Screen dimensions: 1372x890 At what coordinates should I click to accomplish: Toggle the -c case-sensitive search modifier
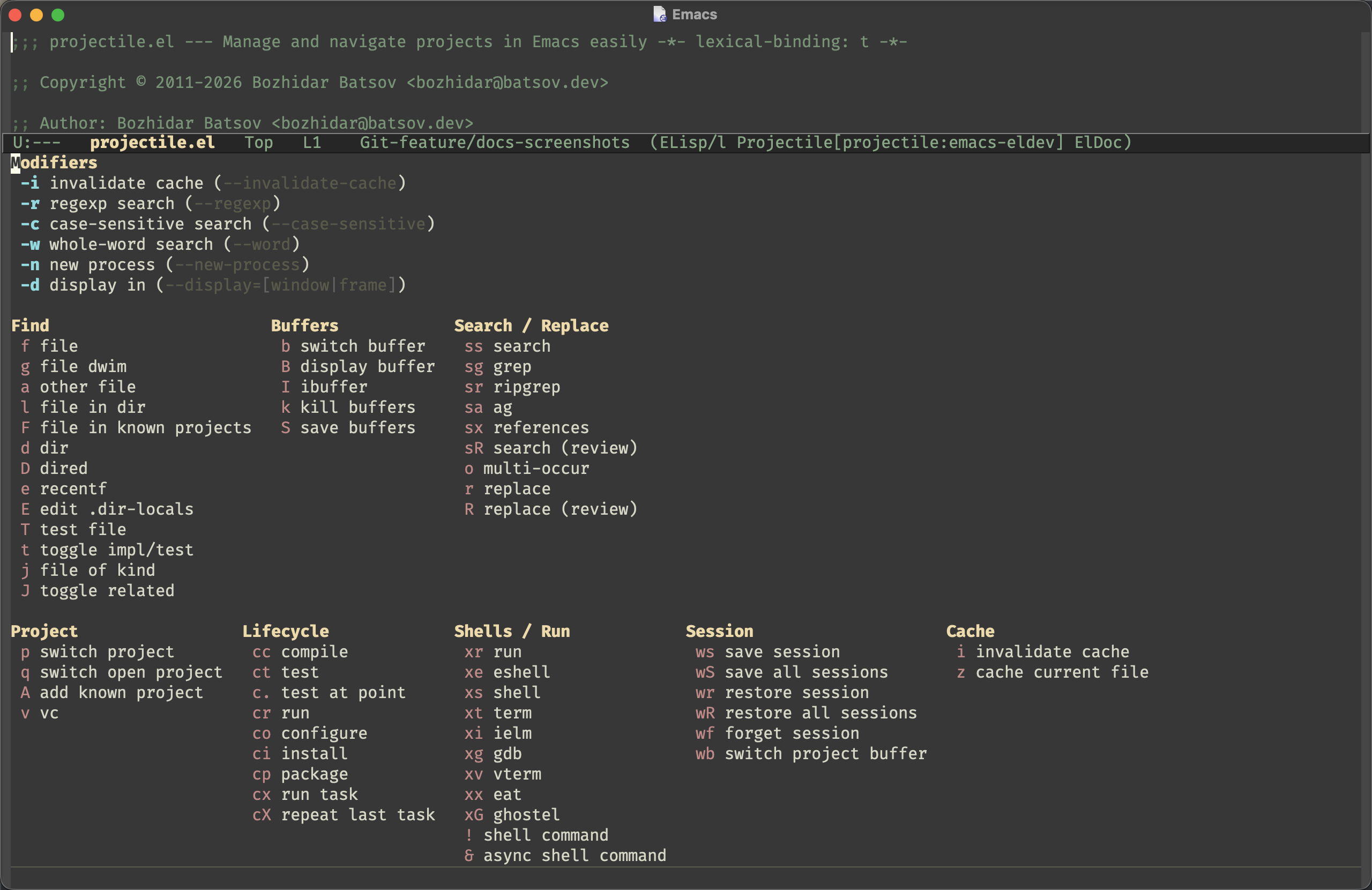(228, 224)
